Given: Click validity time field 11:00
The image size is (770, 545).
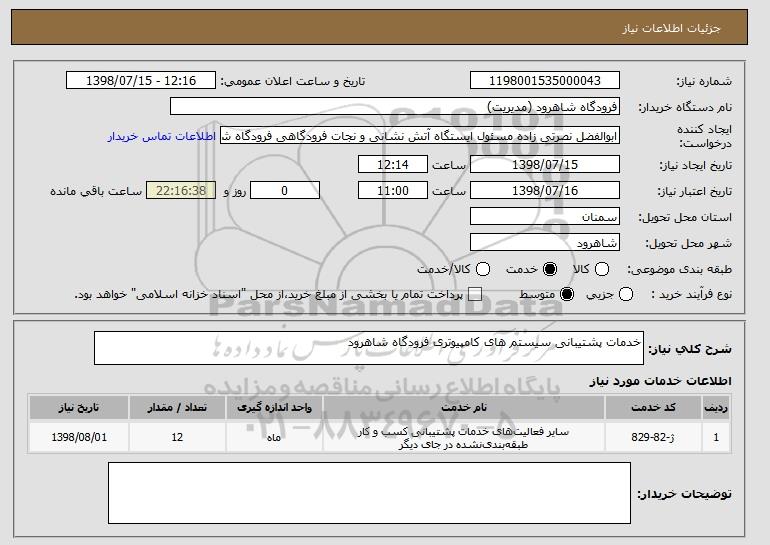Looking at the screenshot, I should [x=393, y=191].
